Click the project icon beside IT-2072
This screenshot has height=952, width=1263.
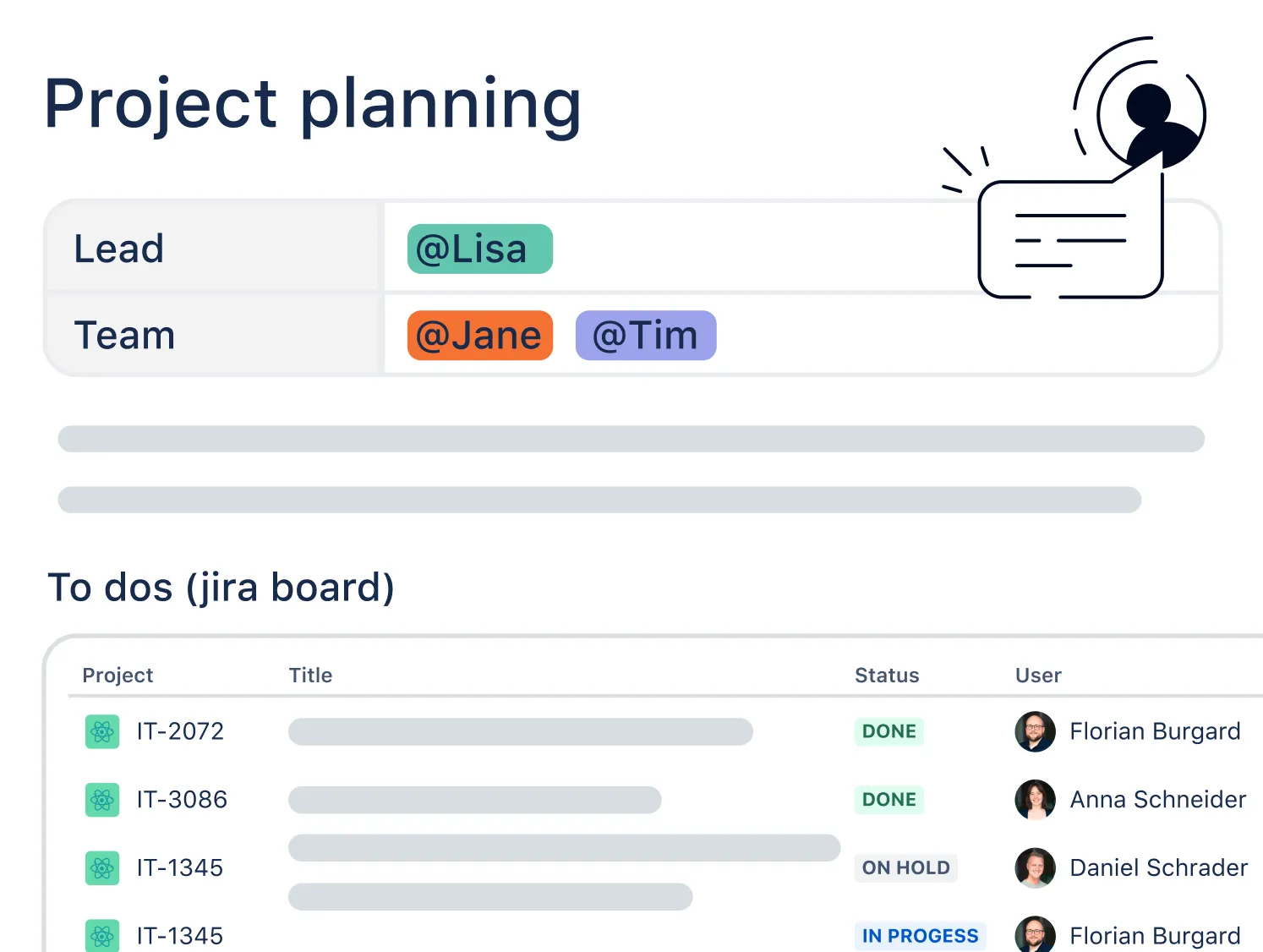tap(102, 731)
